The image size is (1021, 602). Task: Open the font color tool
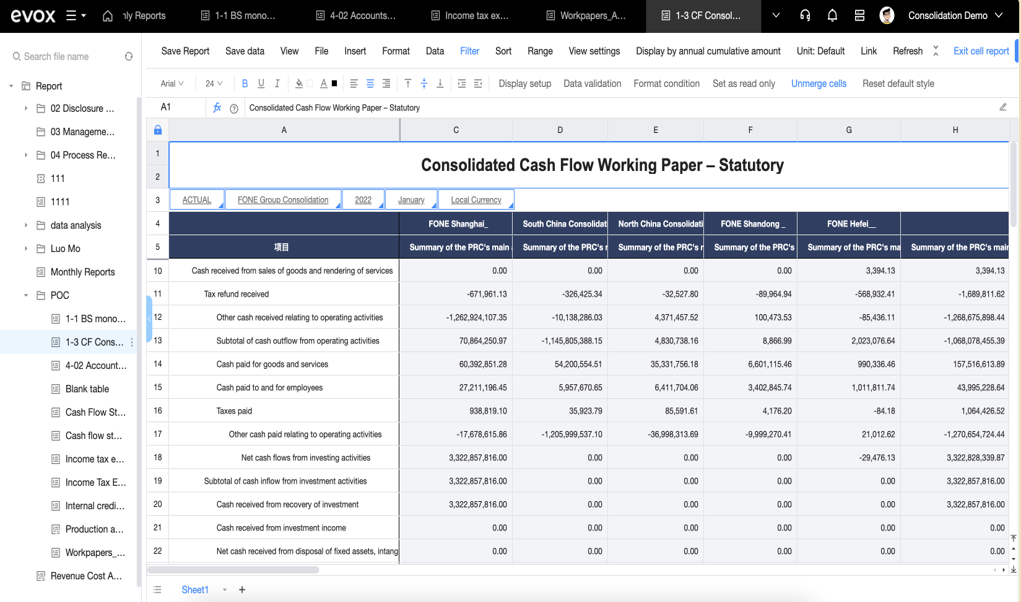tap(324, 83)
